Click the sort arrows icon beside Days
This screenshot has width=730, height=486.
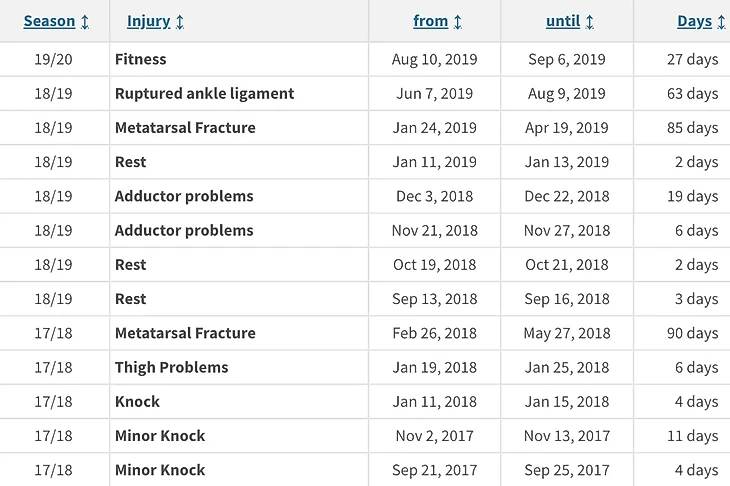(x=721, y=21)
